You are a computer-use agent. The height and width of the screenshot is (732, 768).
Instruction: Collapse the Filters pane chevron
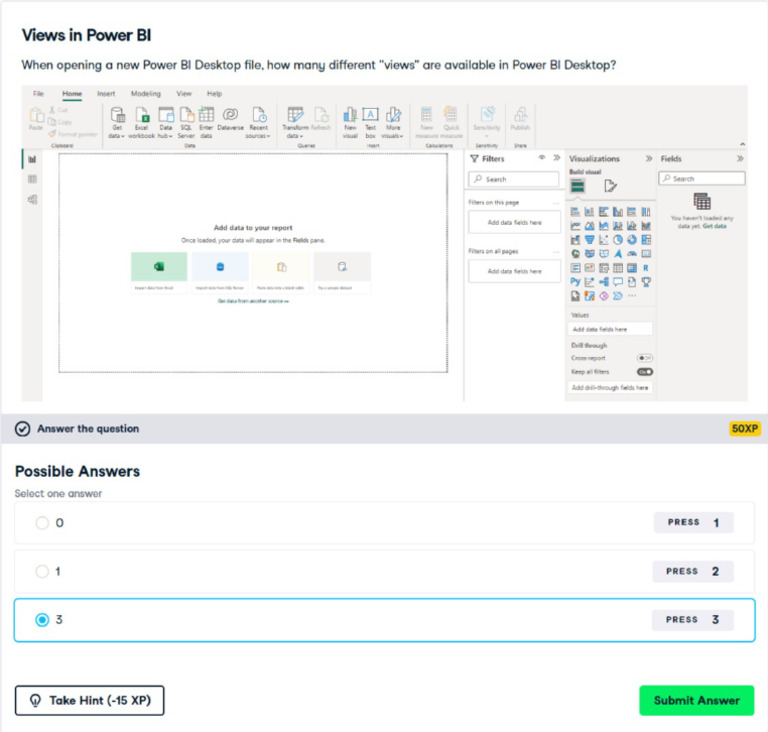tap(557, 158)
